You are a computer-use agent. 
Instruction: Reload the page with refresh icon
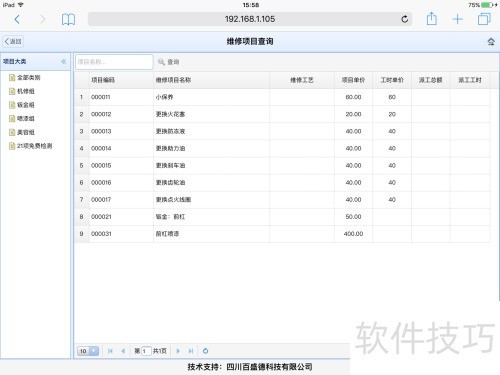(404, 19)
